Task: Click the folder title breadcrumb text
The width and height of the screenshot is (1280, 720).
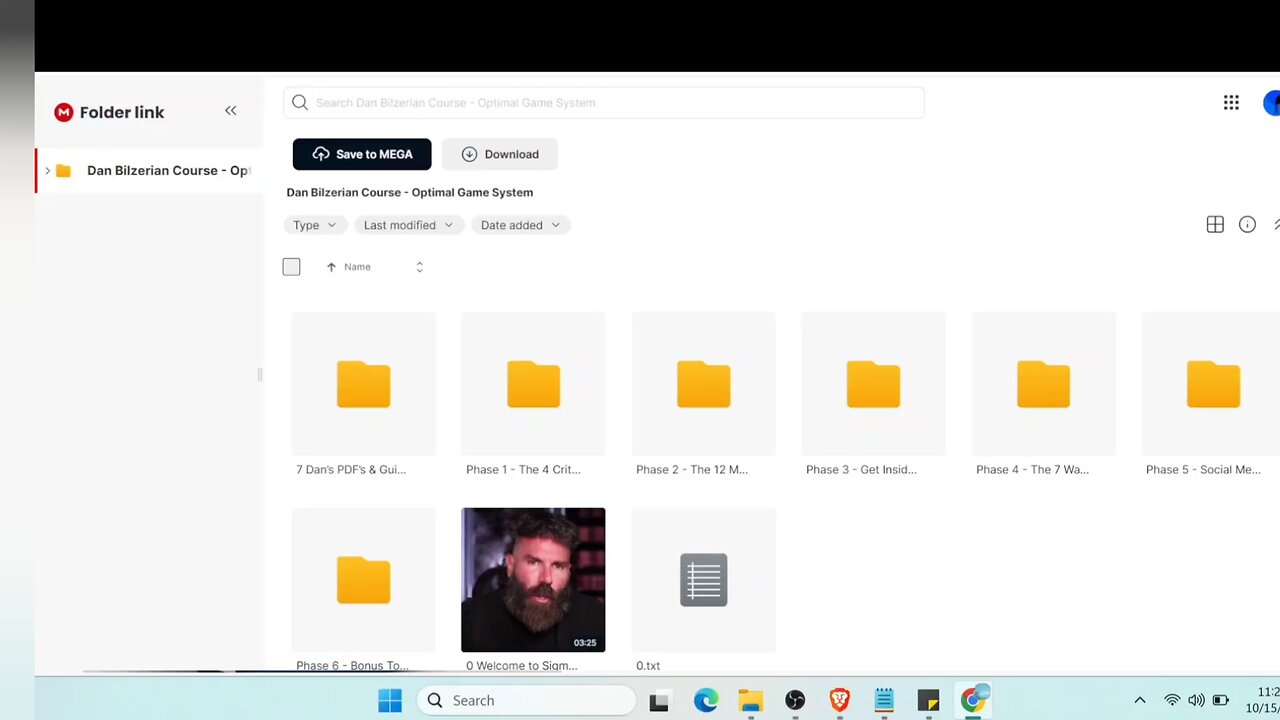Action: tap(410, 192)
